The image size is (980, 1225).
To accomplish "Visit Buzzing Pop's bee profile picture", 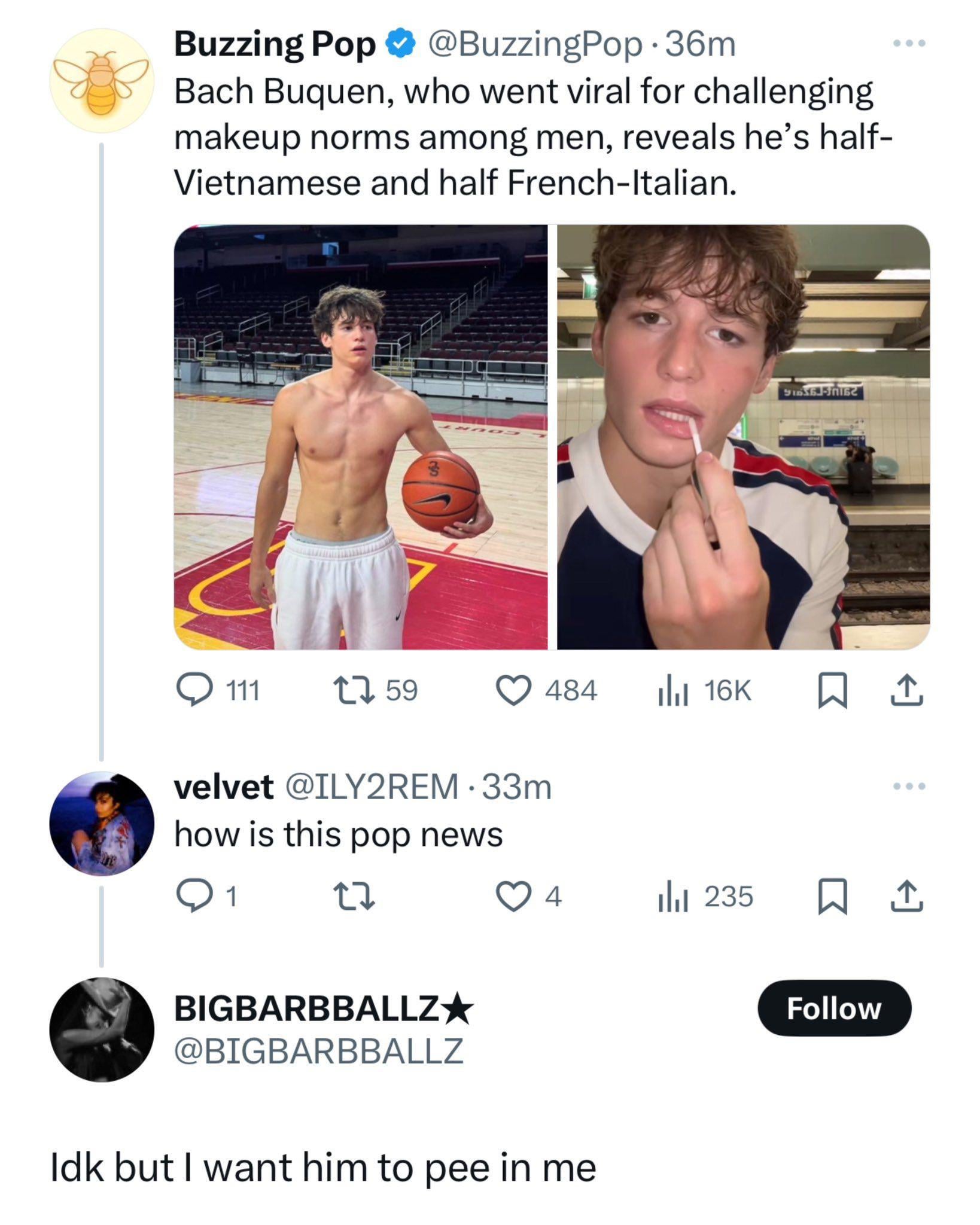I will coord(102,80).
